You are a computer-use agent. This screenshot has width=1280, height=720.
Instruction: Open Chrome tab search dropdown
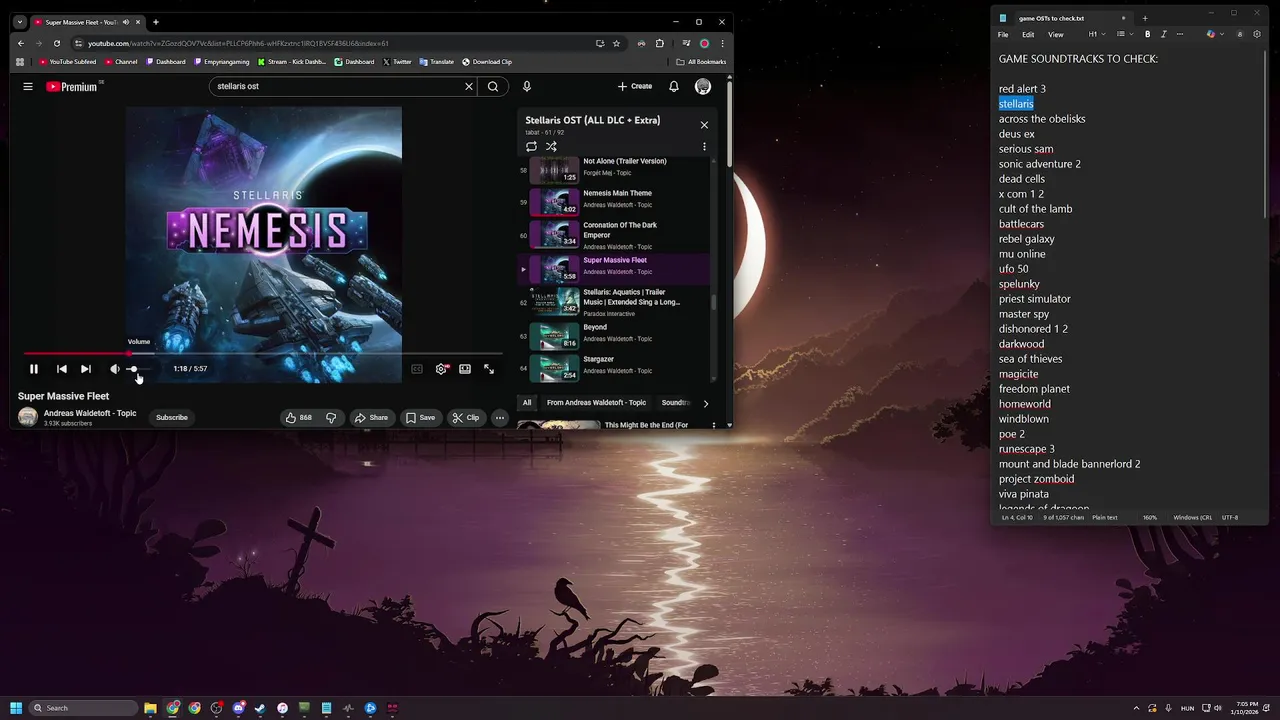(19, 22)
